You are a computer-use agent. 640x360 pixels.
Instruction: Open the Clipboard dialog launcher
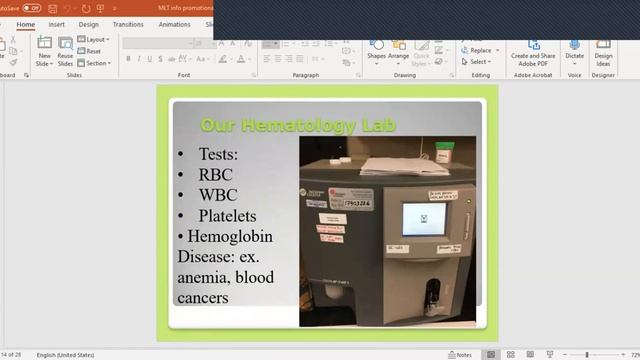27,75
